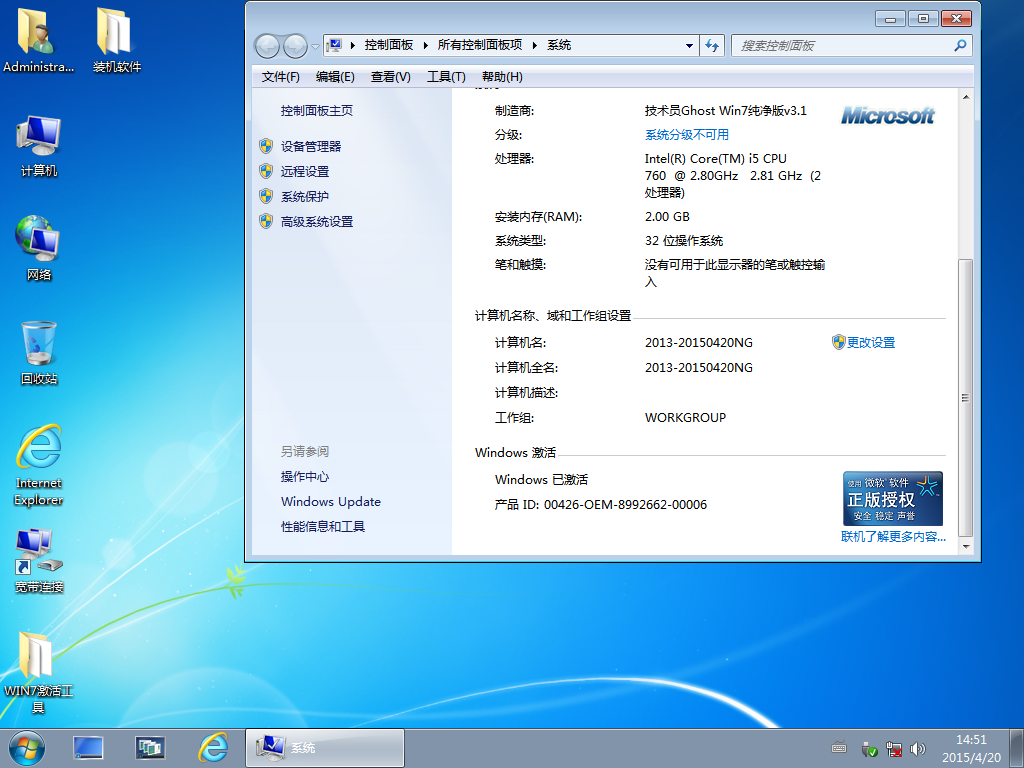Click the search magnifier icon
The image size is (1024, 768).
[x=960, y=46]
